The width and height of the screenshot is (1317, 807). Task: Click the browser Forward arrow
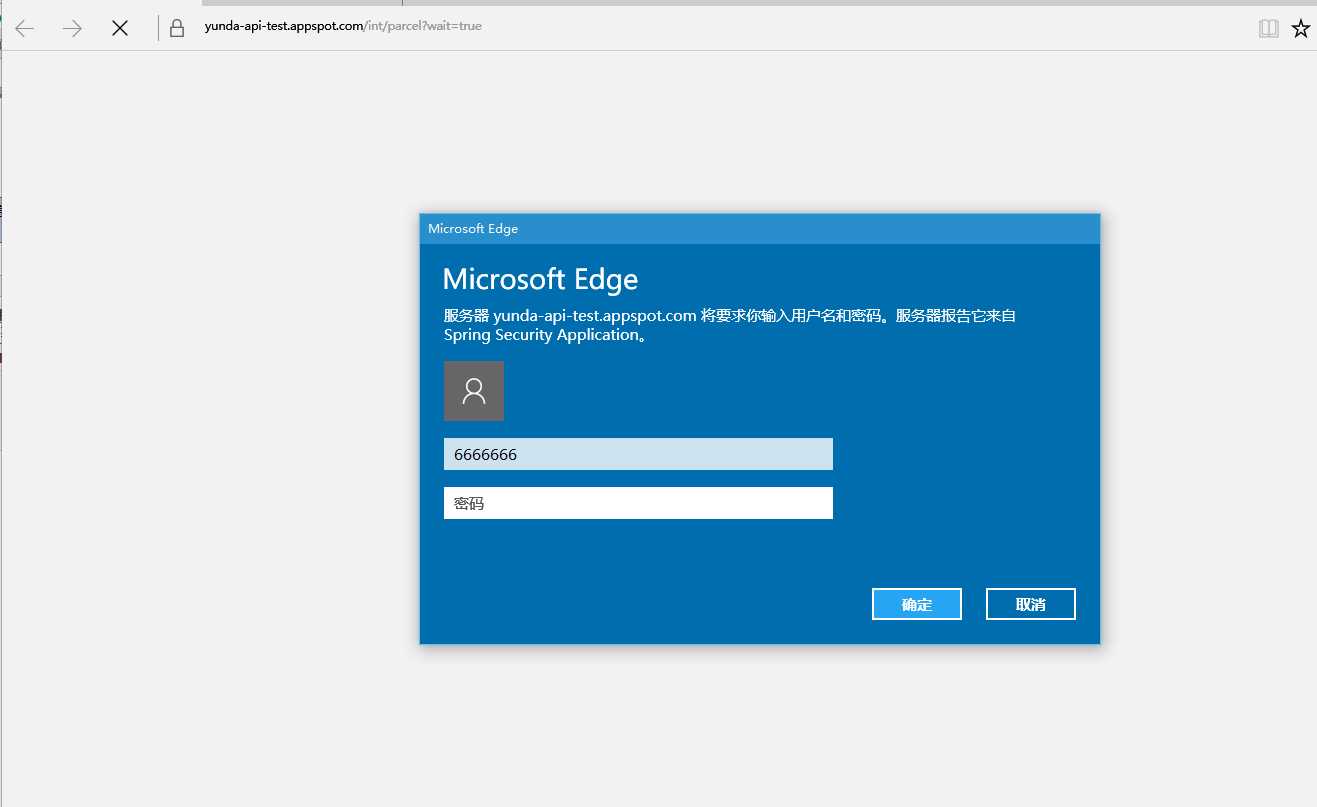[x=72, y=29]
